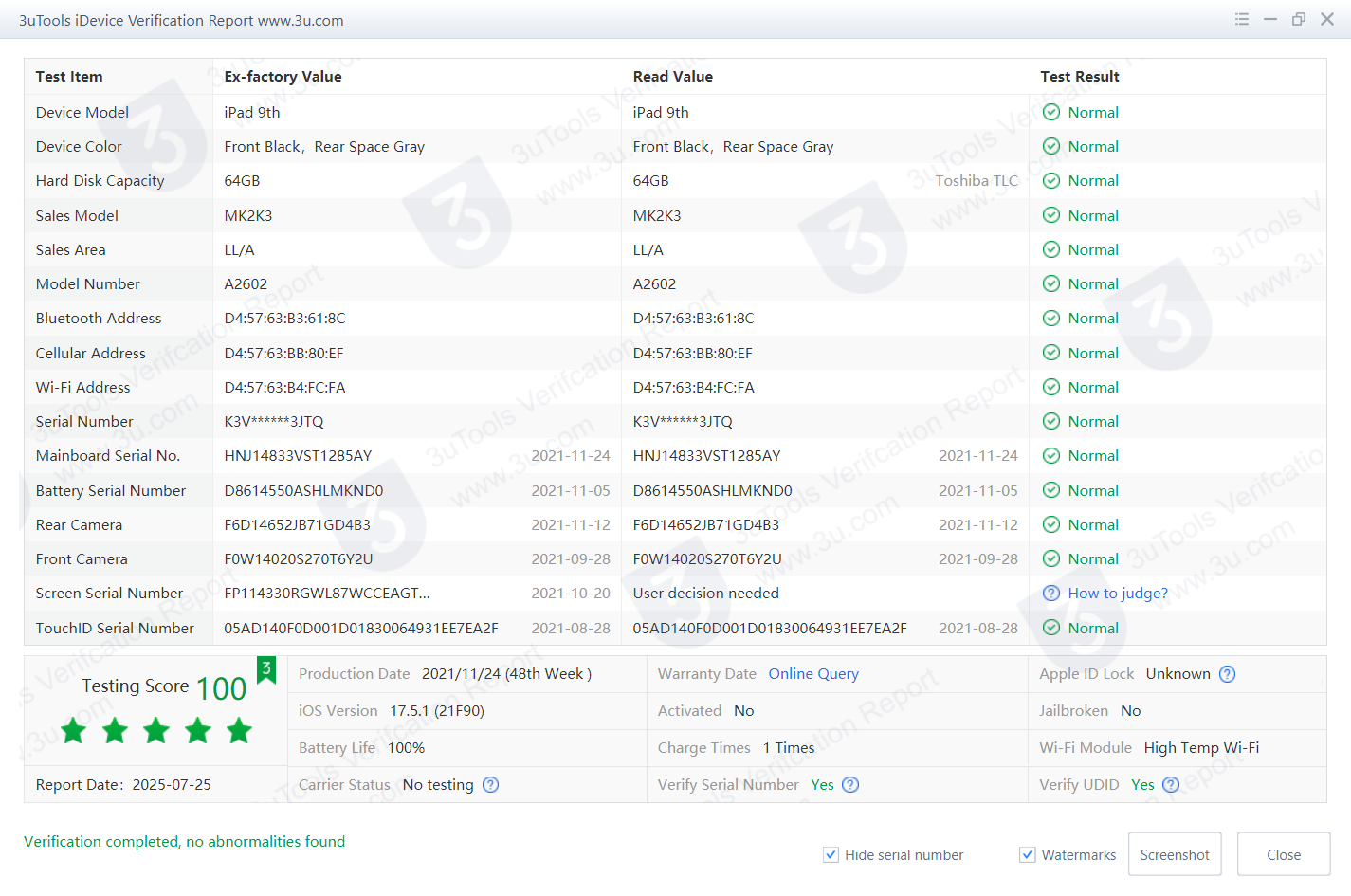Open the title bar menu list icon
This screenshot has height=896, width=1351.
[1241, 19]
